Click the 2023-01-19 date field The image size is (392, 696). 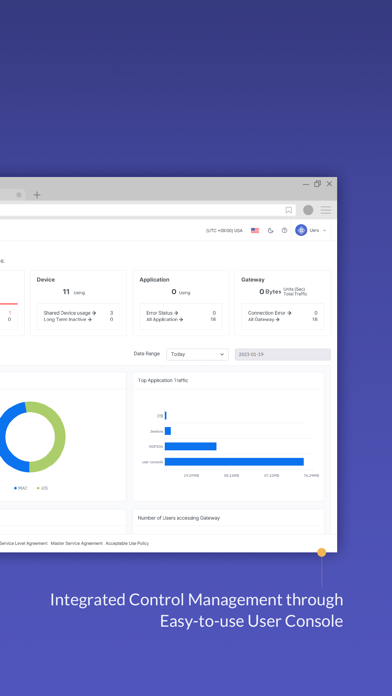283,354
